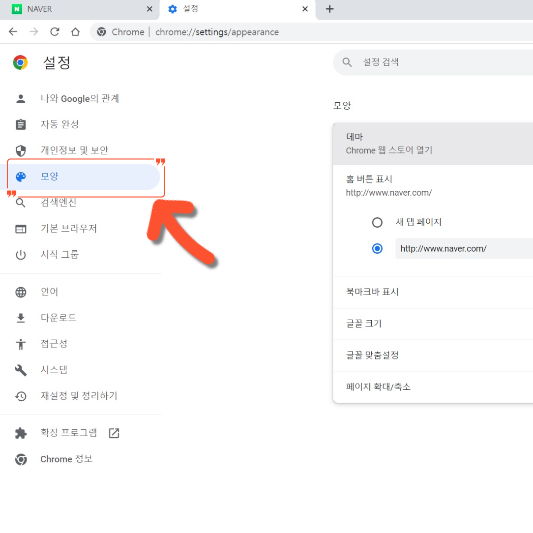Click the power icon for 시작 그룹
The width and height of the screenshot is (533, 533).
point(21,255)
